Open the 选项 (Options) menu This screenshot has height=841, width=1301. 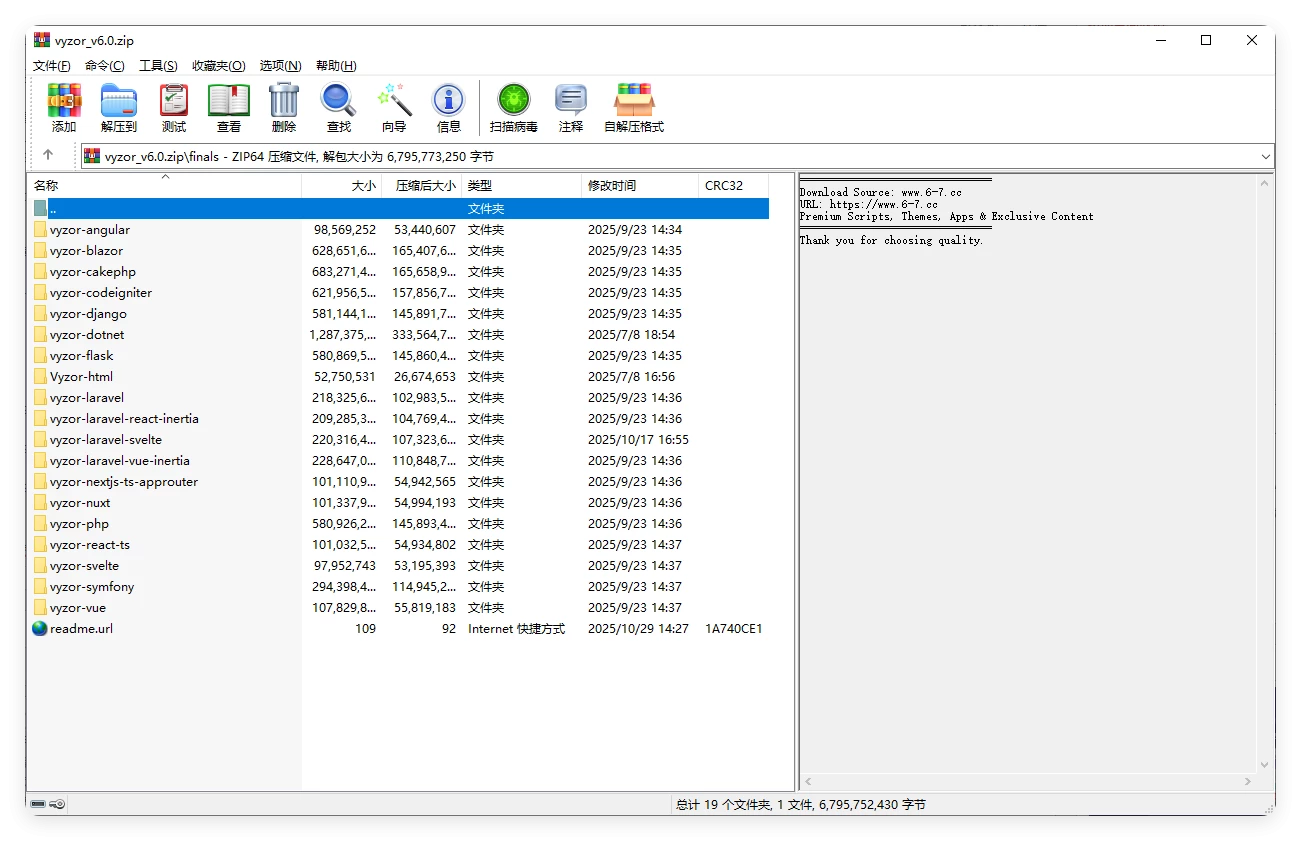[280, 65]
